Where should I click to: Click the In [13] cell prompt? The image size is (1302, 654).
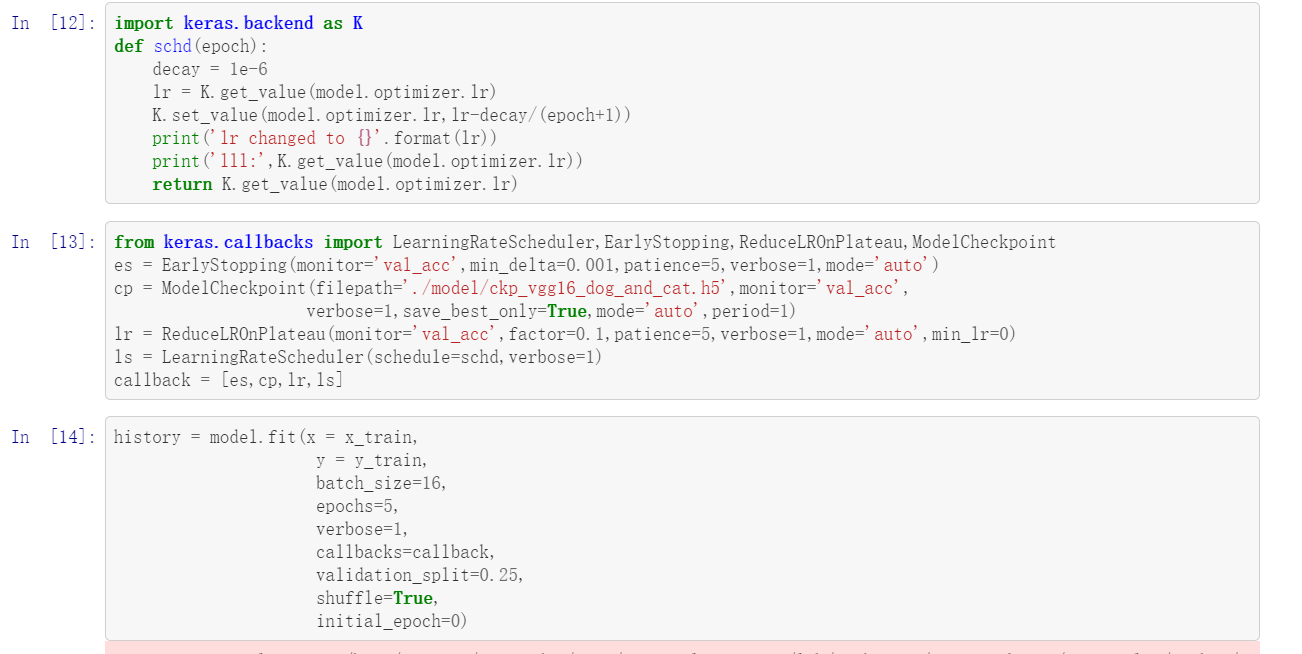tap(53, 242)
